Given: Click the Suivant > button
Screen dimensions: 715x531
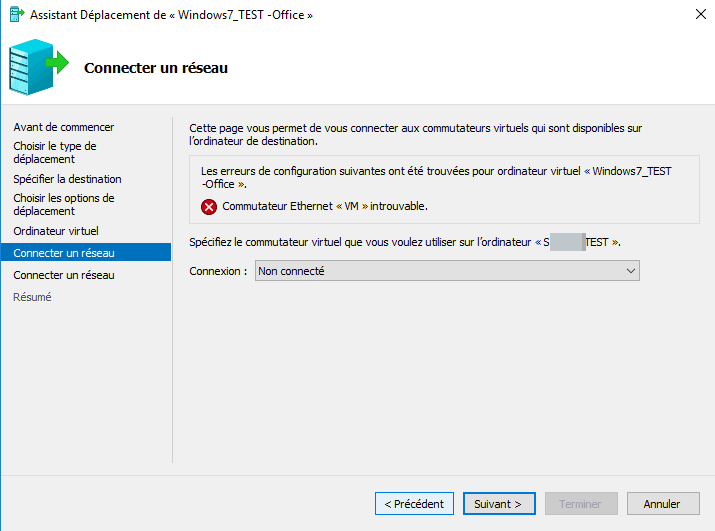Looking at the screenshot, I should pyautogui.click(x=499, y=504).
